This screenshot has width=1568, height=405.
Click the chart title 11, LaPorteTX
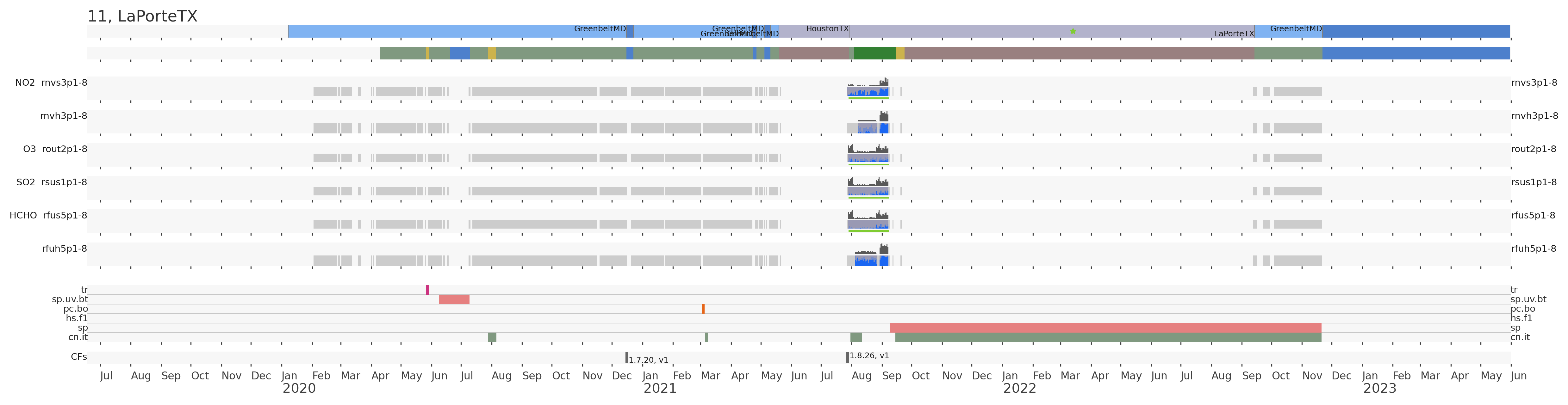tap(142, 16)
